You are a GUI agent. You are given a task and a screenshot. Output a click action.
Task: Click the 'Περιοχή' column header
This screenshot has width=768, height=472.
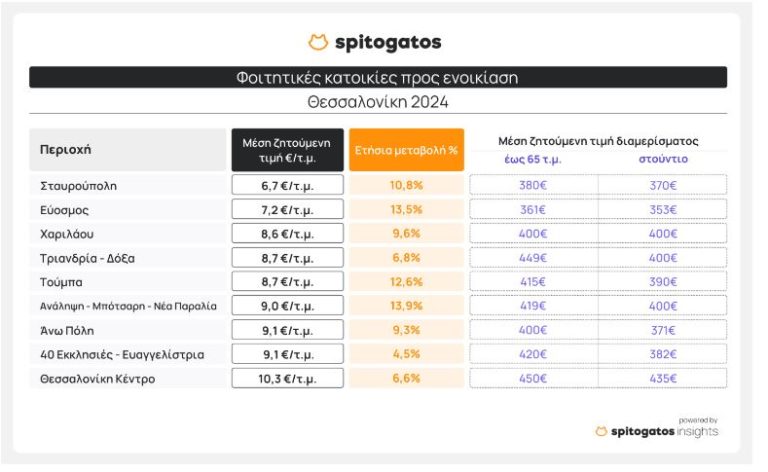[66, 149]
